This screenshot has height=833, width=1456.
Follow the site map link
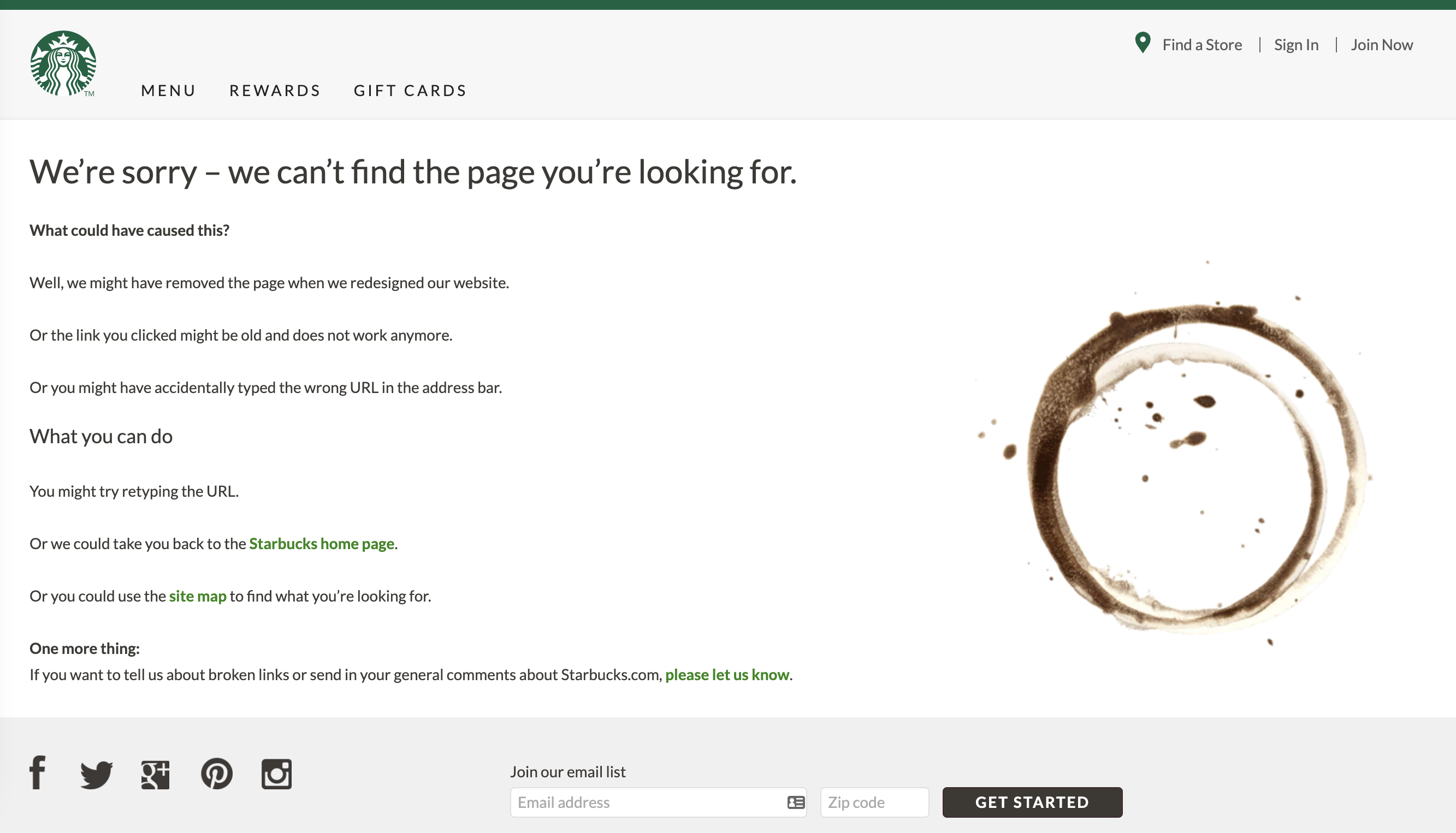(198, 596)
